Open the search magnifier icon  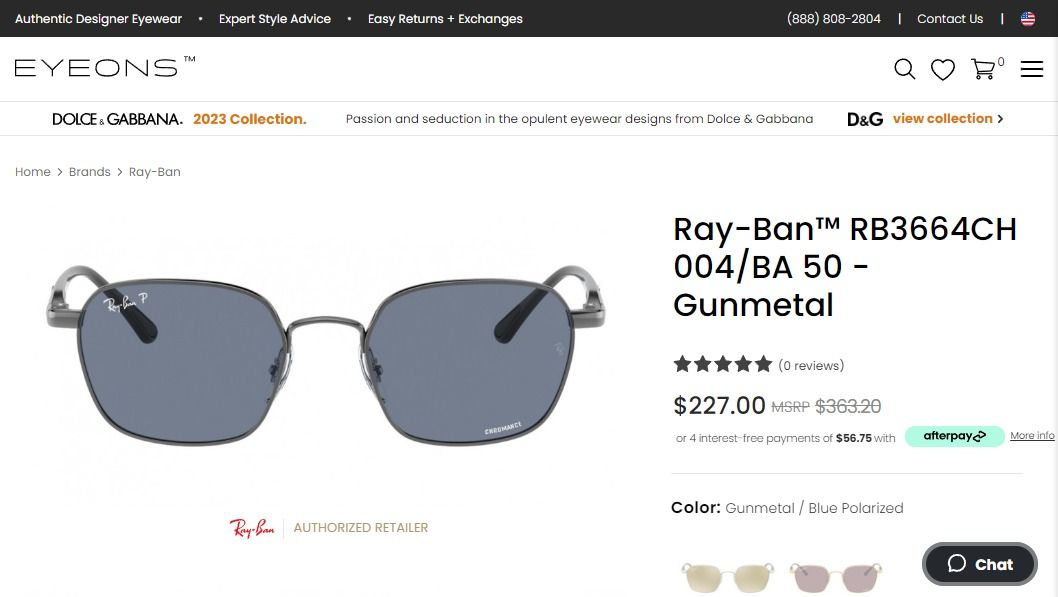904,68
